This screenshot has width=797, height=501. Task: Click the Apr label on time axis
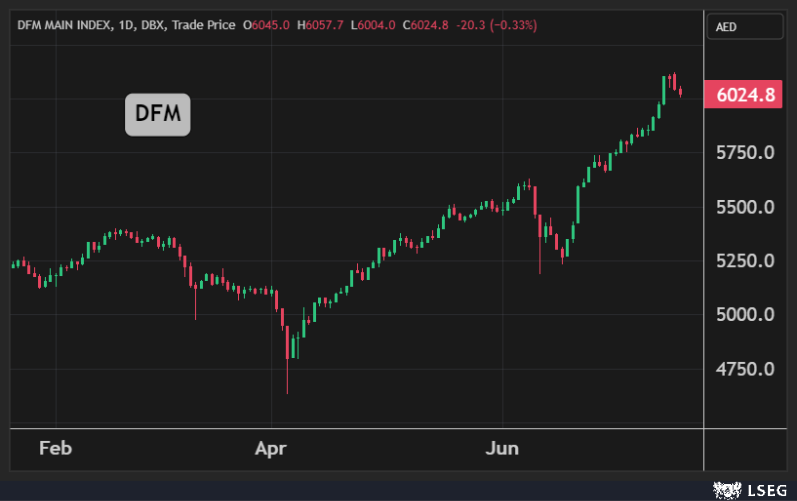point(272,448)
